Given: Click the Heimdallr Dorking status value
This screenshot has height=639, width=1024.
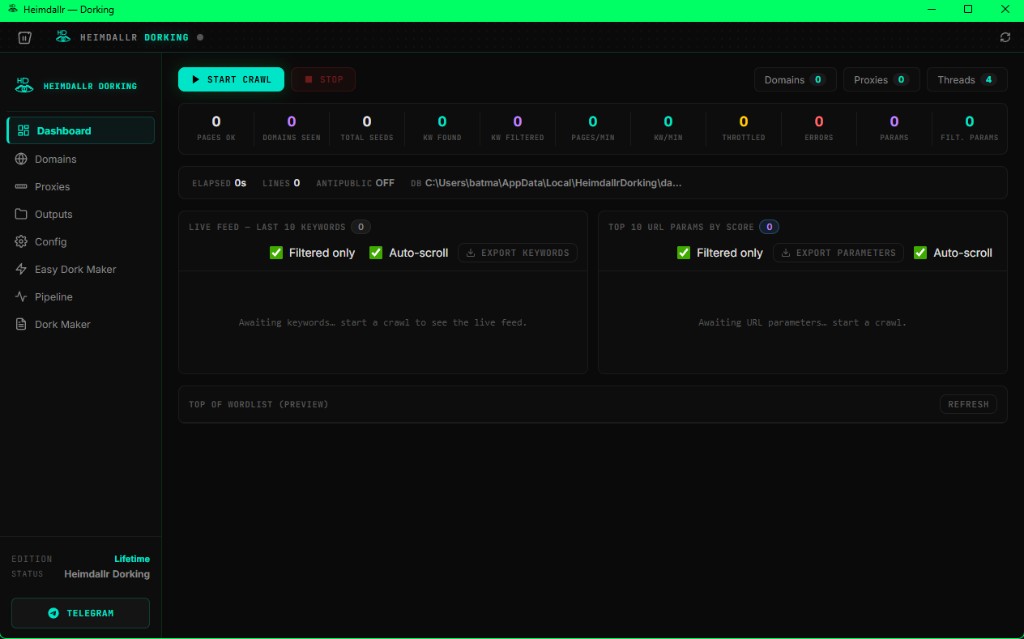Looking at the screenshot, I should 107,574.
